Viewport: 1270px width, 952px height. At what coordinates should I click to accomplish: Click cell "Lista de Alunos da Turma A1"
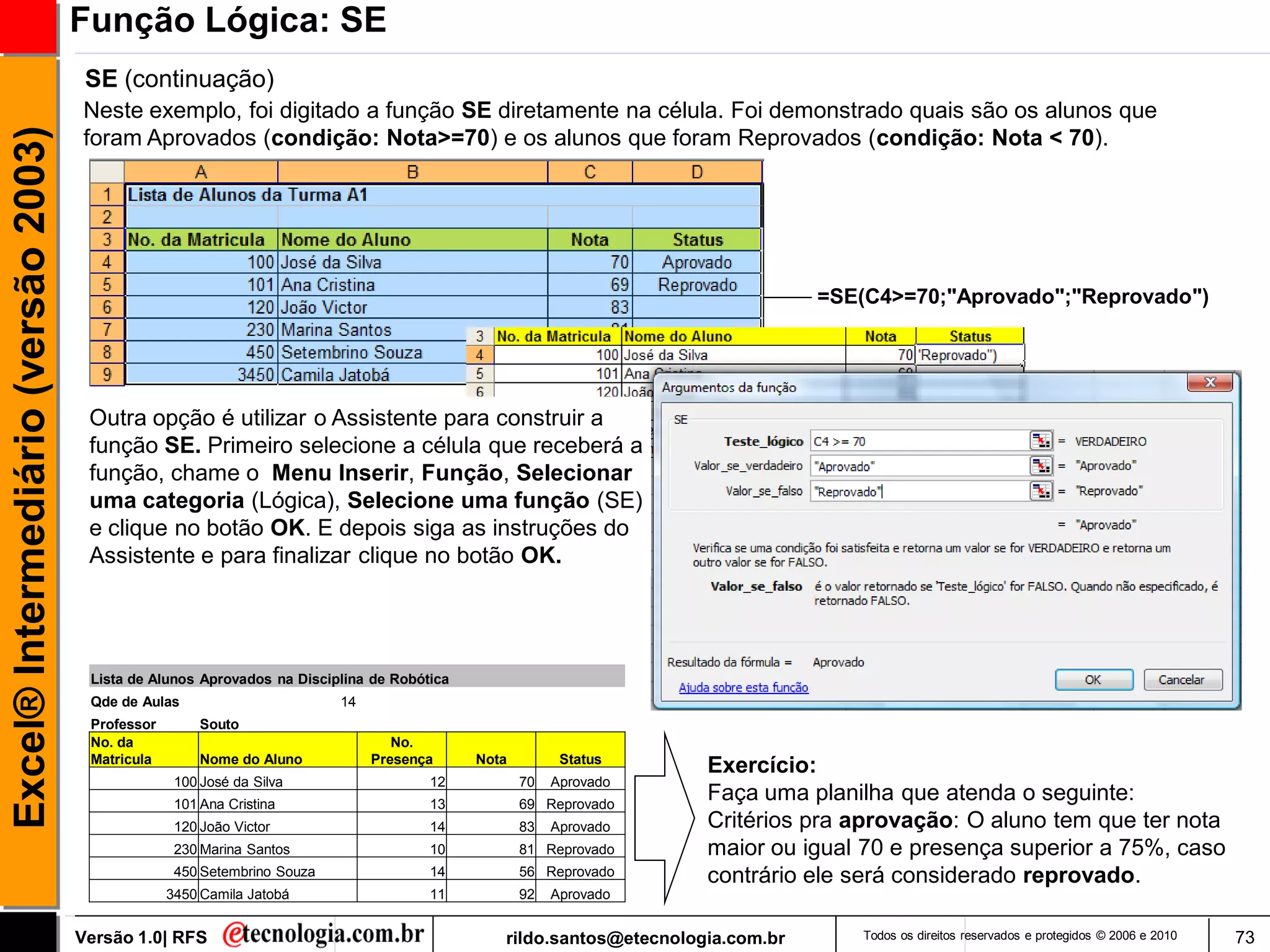[443, 195]
